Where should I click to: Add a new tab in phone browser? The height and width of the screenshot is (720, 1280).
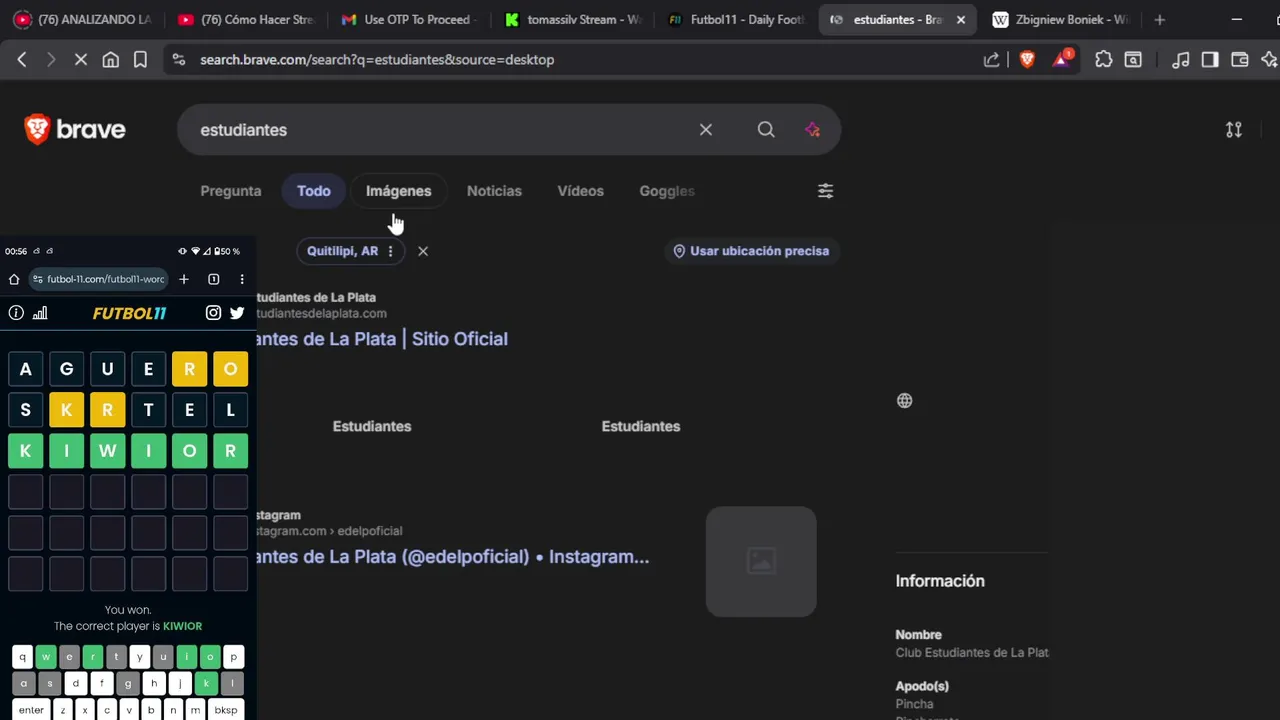(x=184, y=279)
